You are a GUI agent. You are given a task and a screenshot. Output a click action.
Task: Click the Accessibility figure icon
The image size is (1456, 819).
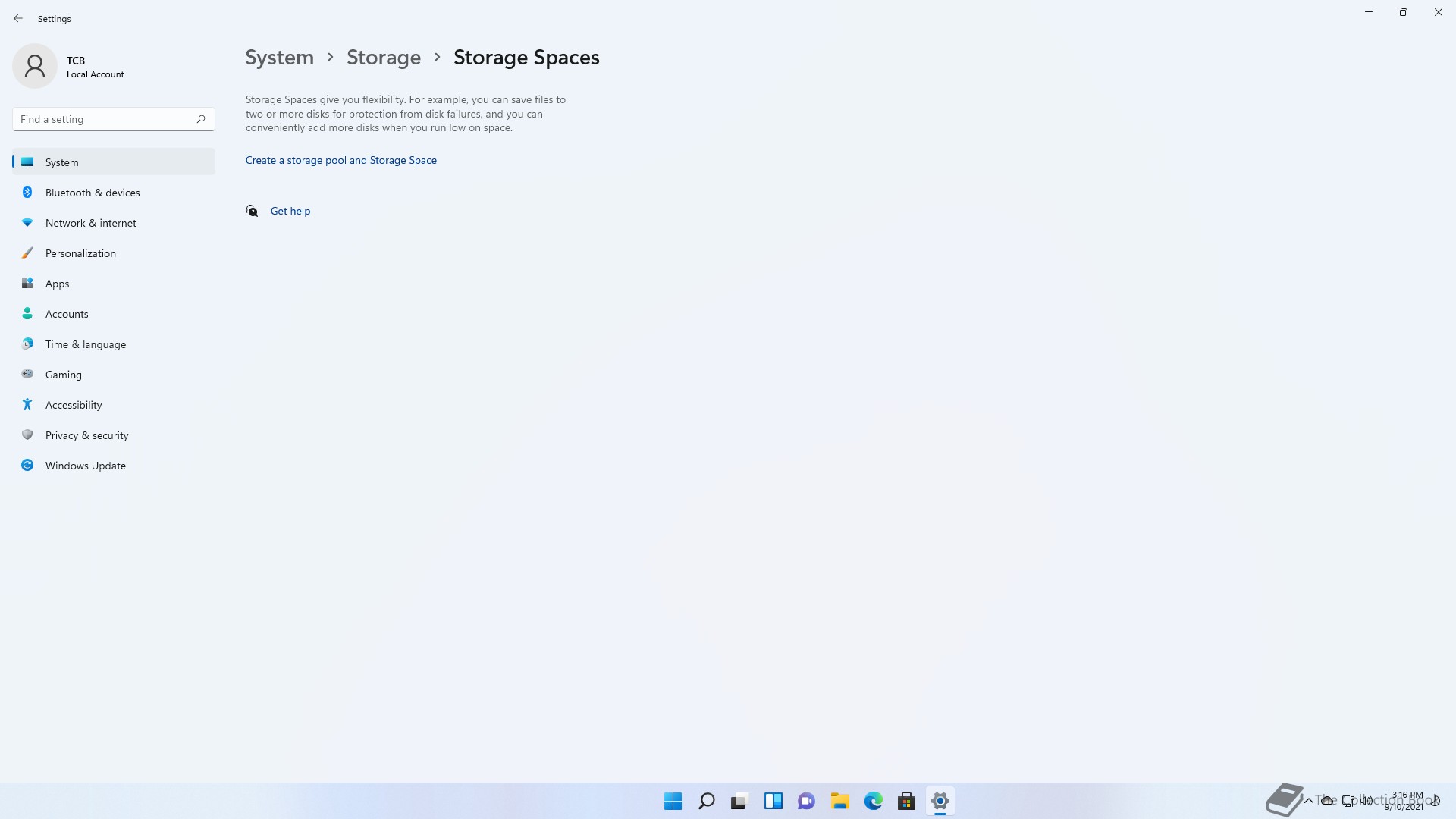pyautogui.click(x=27, y=405)
